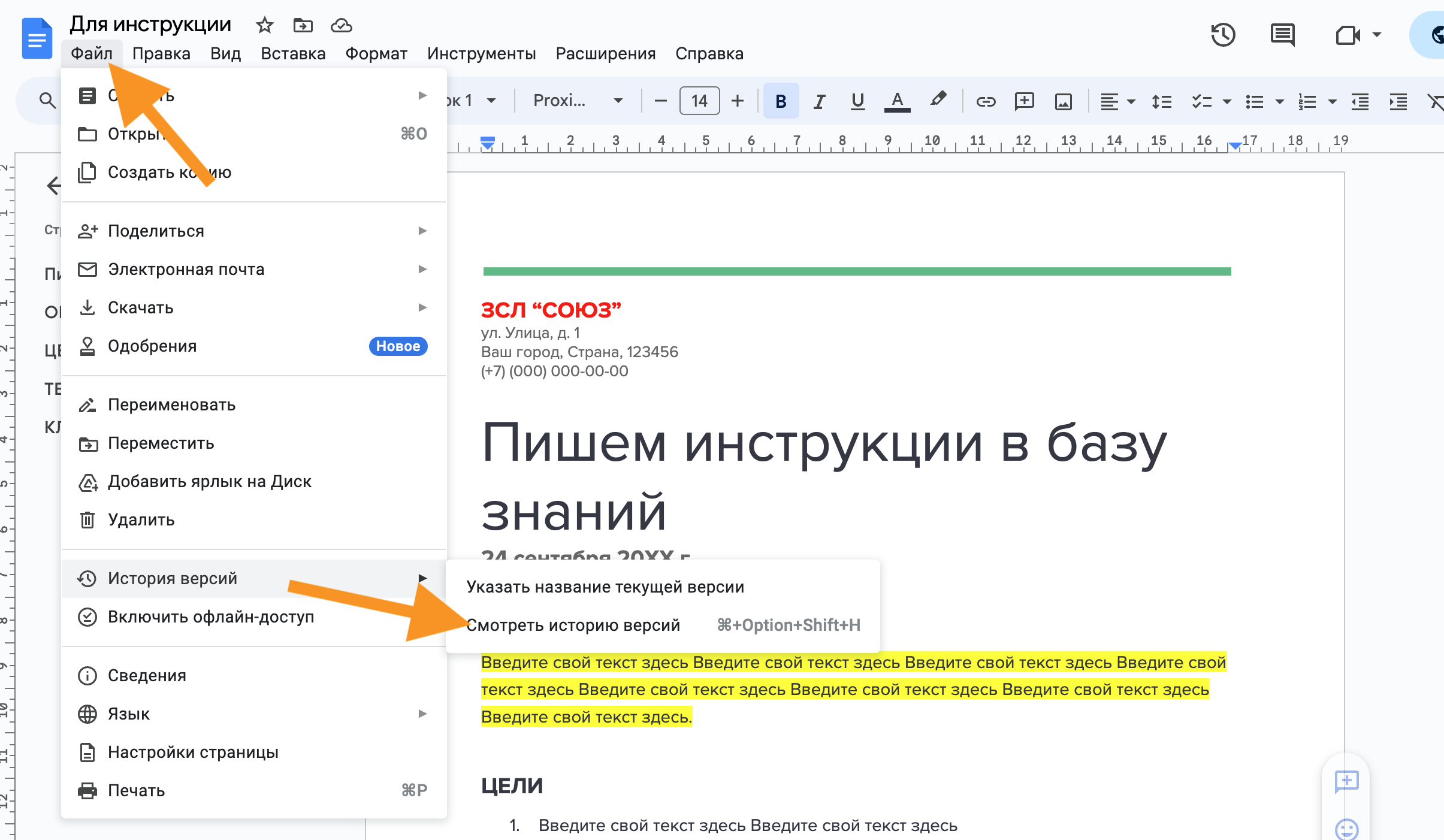
Task: Click Указать название текущей версии
Action: (x=605, y=587)
